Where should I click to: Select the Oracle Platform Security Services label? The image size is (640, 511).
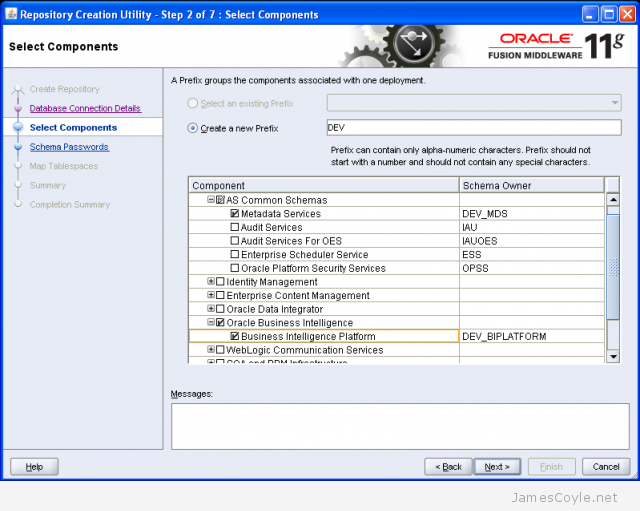313,268
